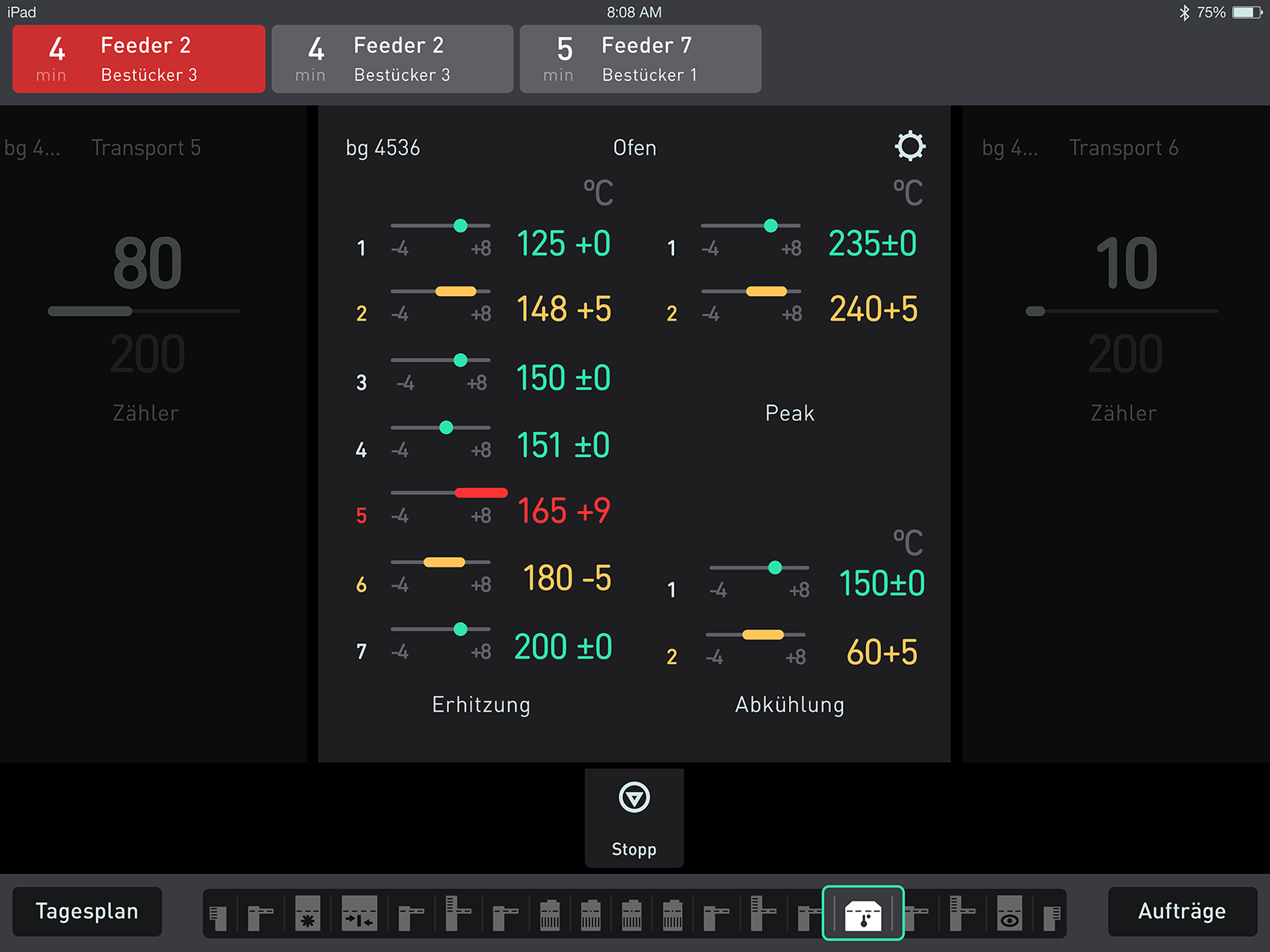
Task: Open the Ofen settings gear
Action: [x=910, y=146]
